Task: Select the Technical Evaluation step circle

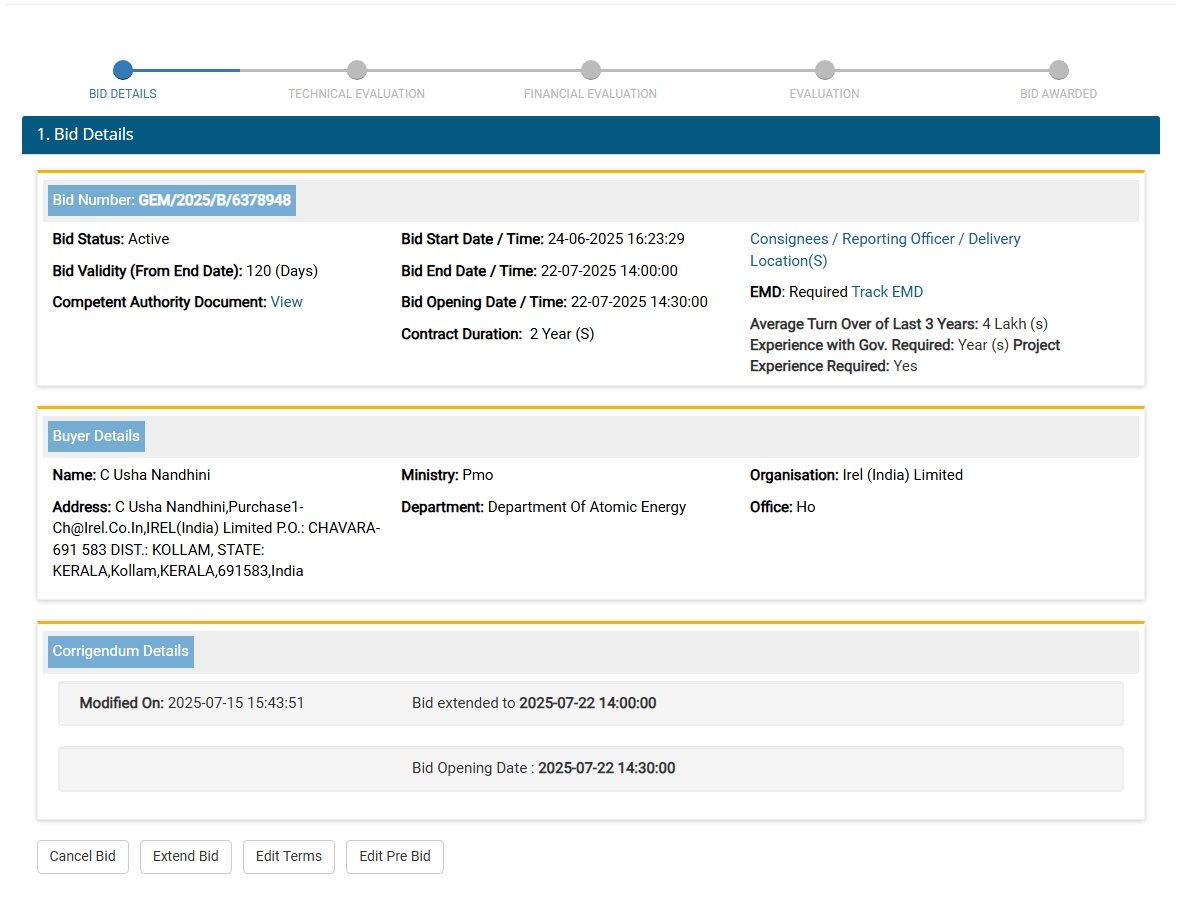Action: point(356,70)
